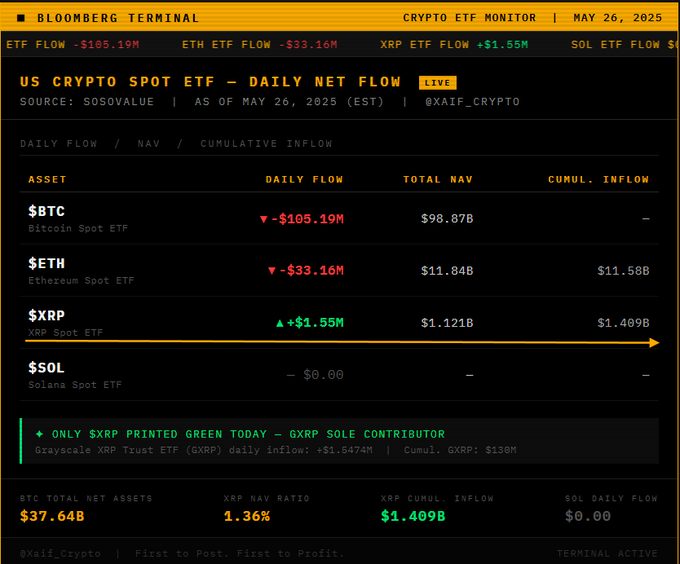Click the MAY 26, 2025 header date

618,18
